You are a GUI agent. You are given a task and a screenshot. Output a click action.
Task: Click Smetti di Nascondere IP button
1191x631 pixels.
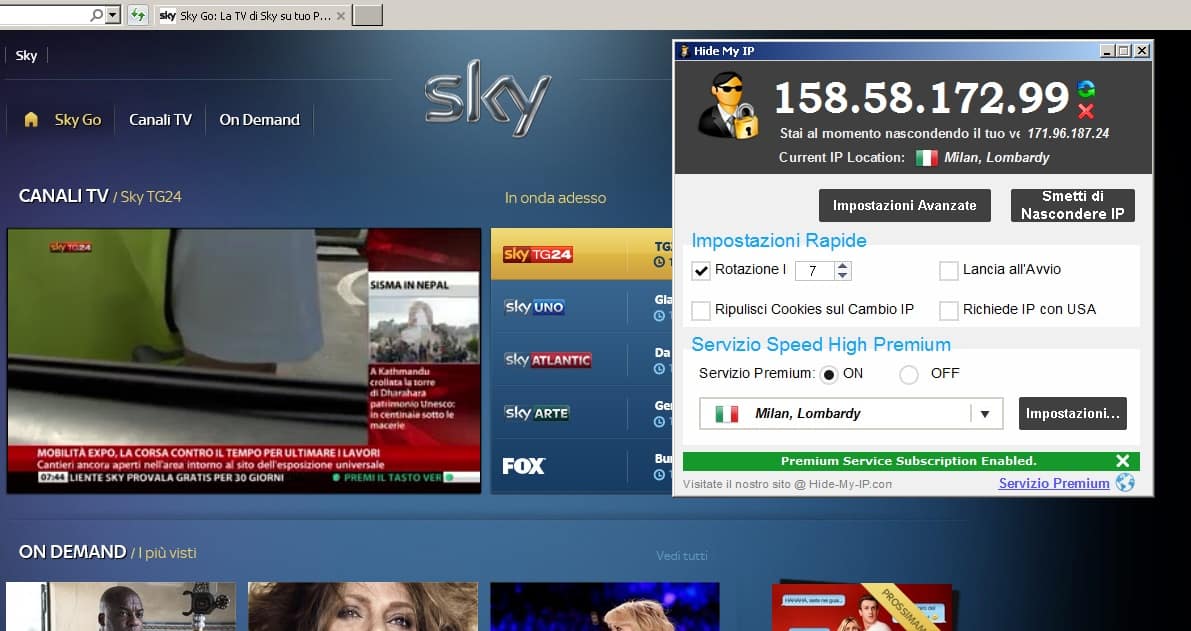click(x=1073, y=206)
